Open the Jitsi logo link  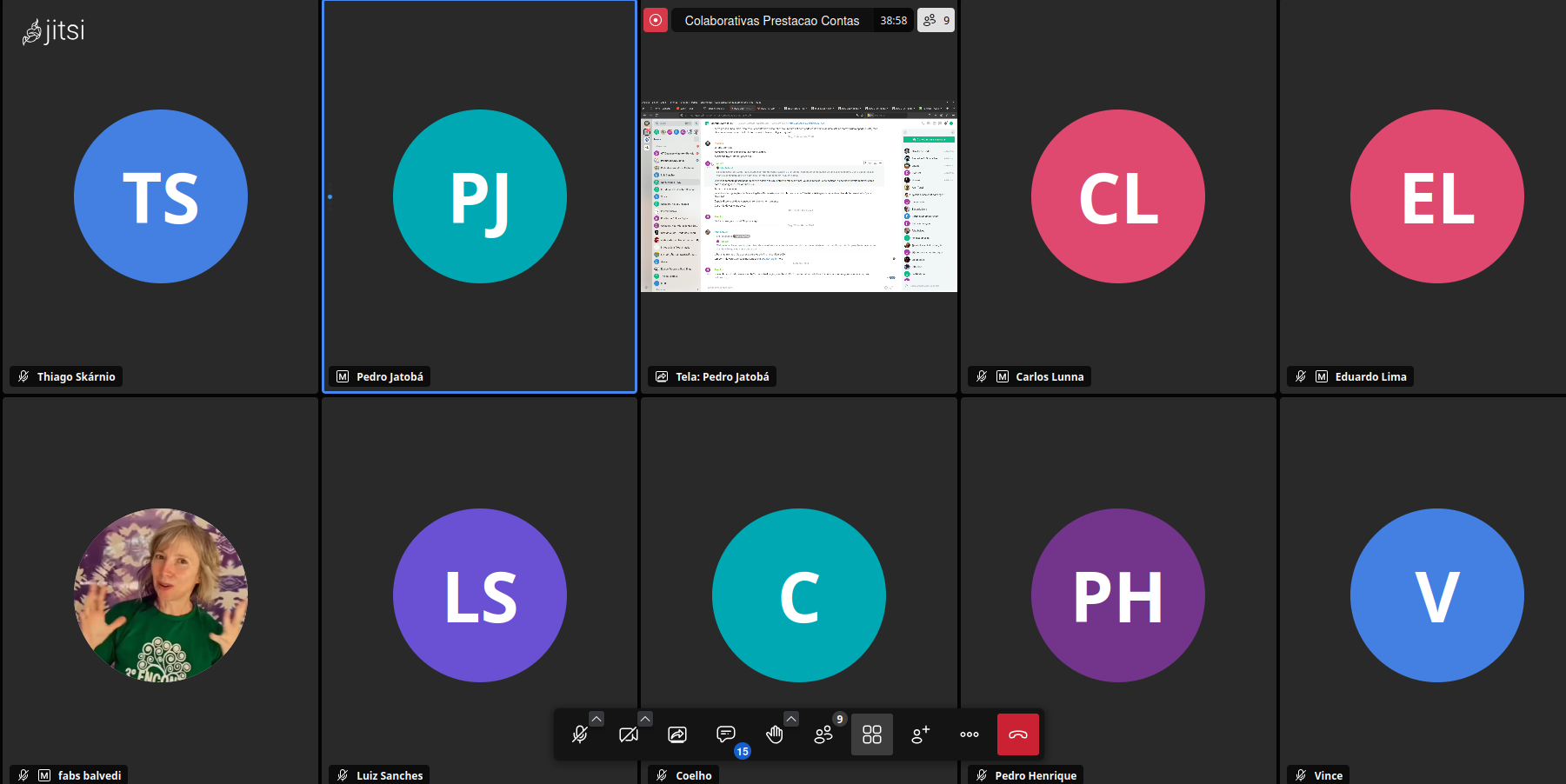[x=54, y=31]
